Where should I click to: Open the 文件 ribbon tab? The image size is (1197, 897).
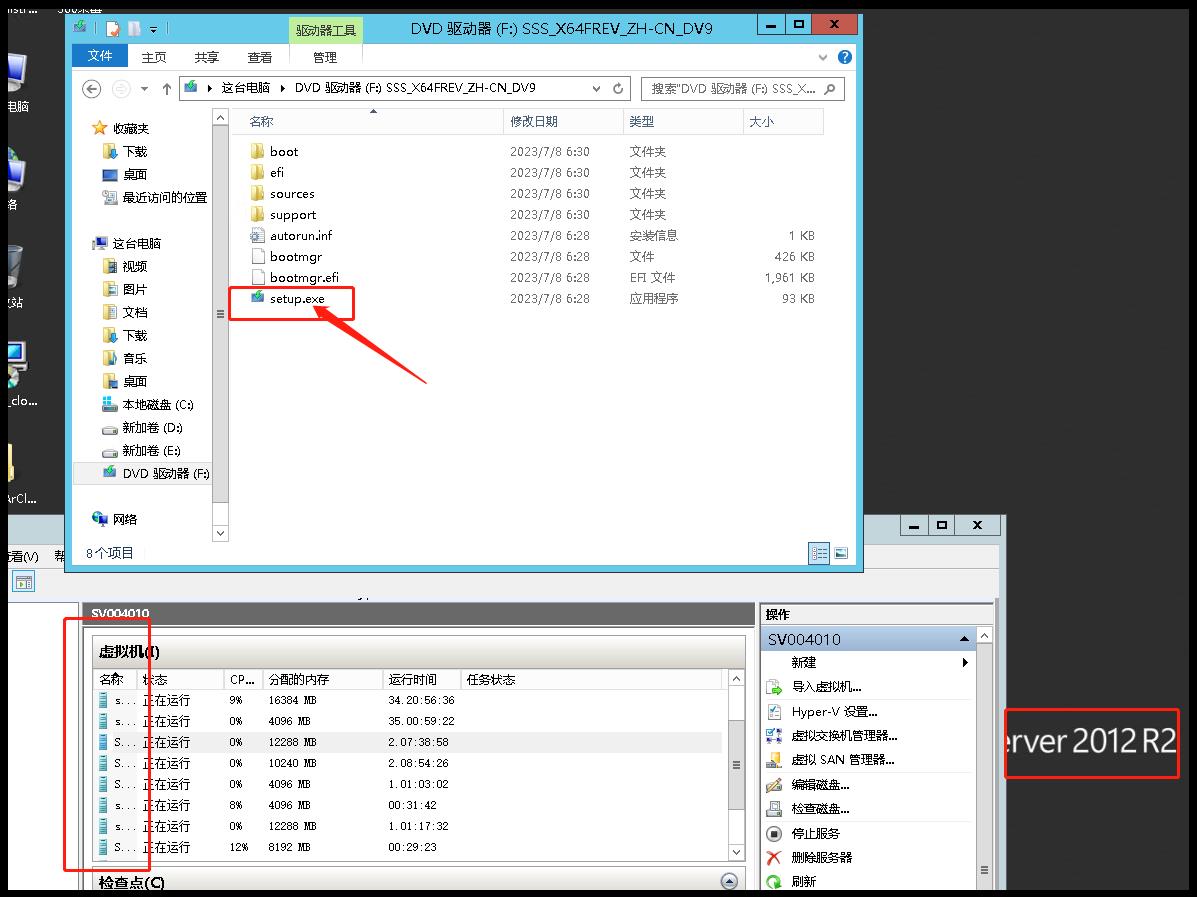coord(99,56)
